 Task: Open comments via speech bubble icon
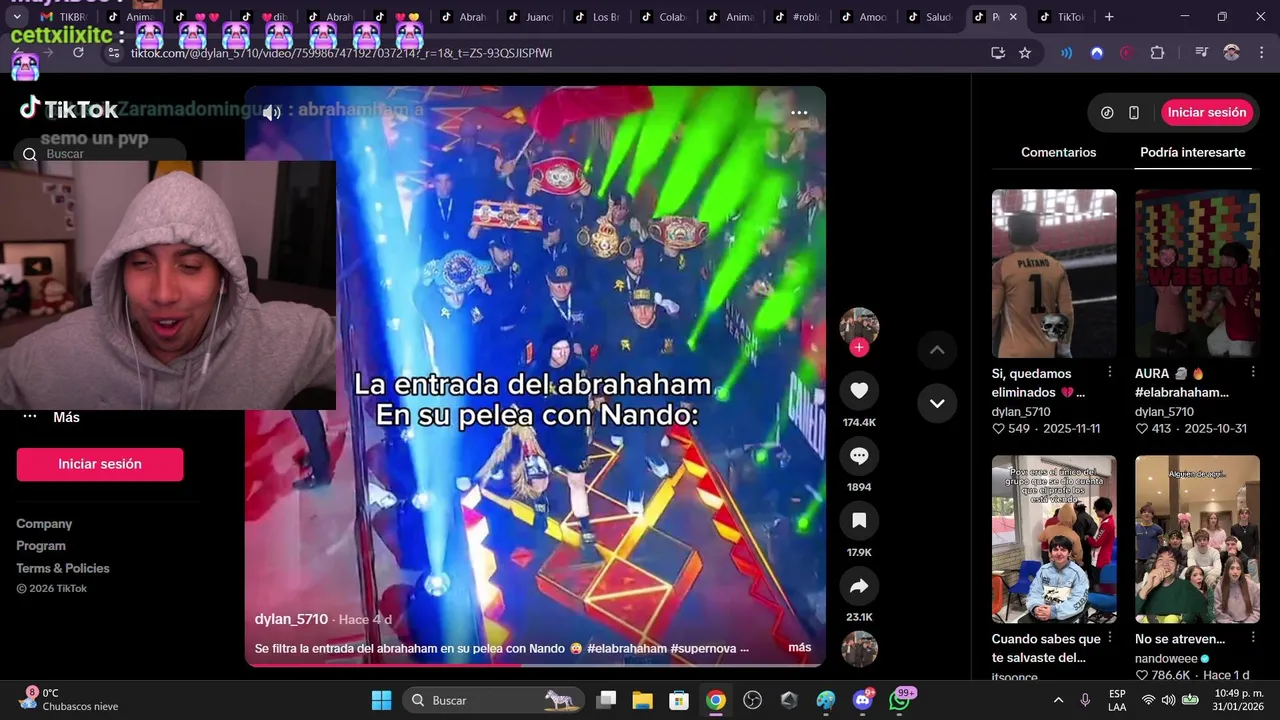[858, 456]
